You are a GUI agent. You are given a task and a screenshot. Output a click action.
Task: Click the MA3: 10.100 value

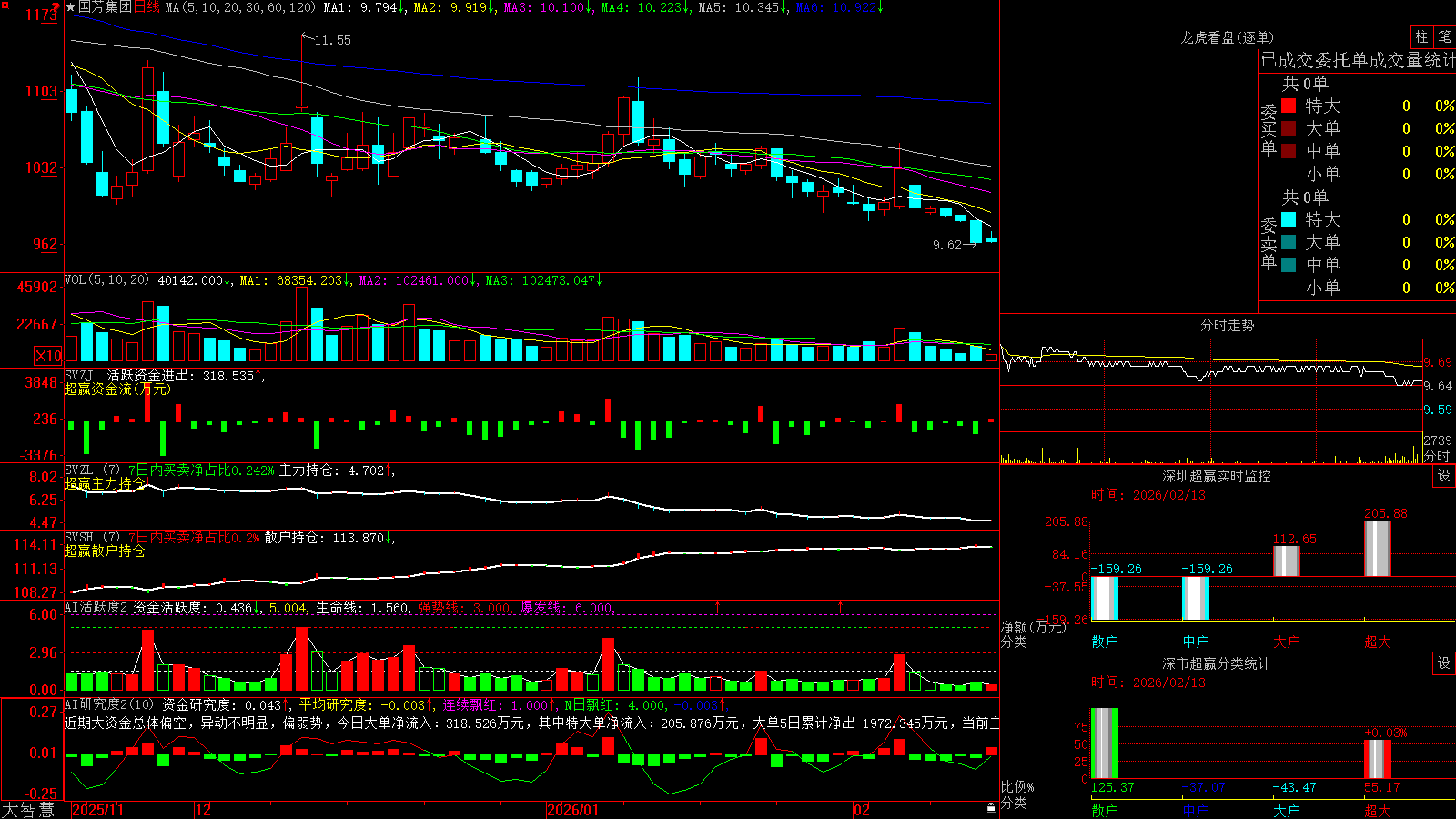point(549,7)
